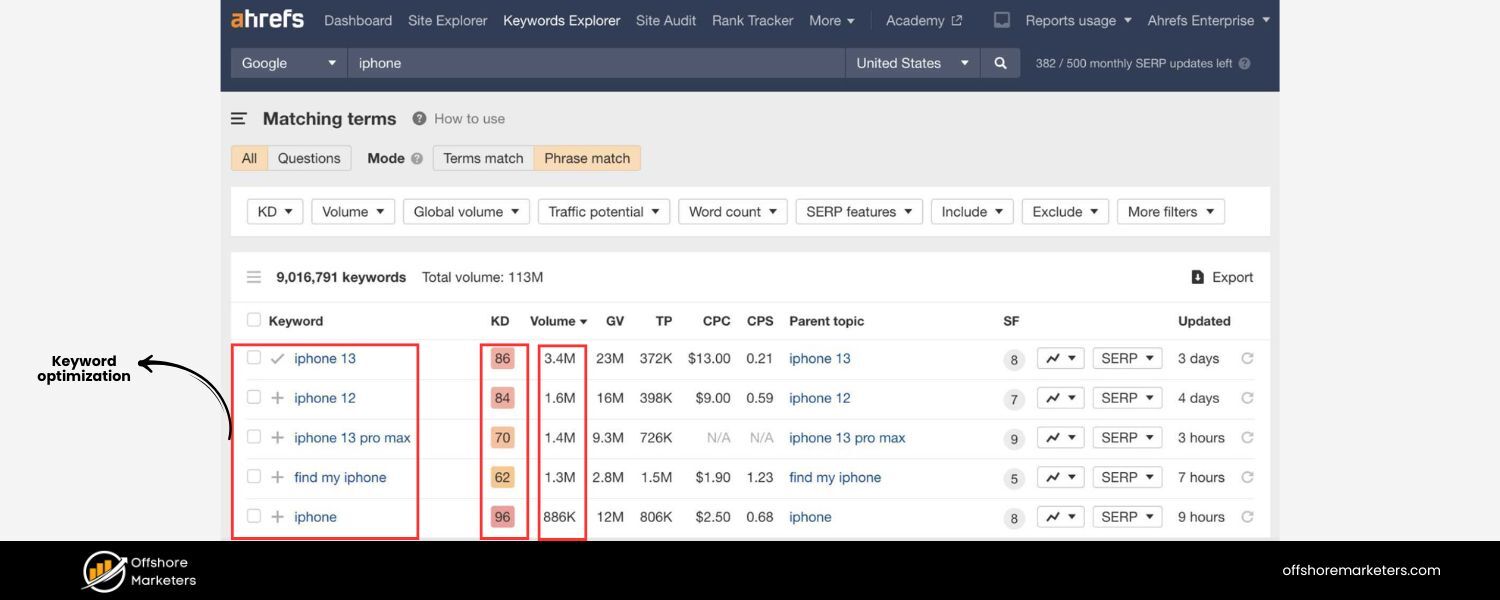The image size is (1500, 600).
Task: Click the question mark icon next to Mode
Action: tap(417, 158)
